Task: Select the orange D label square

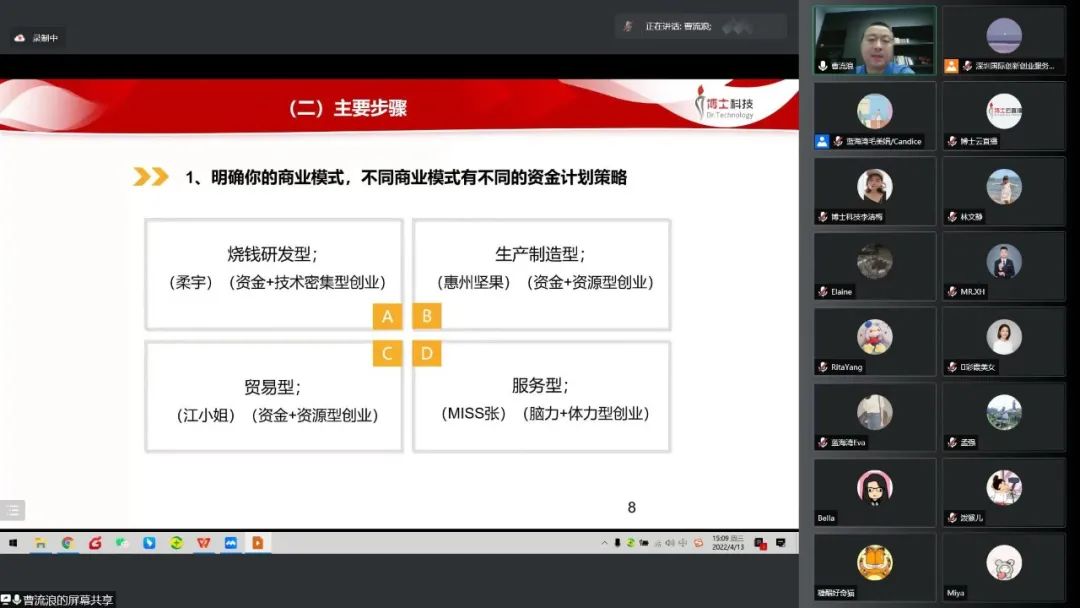Action: 427,353
